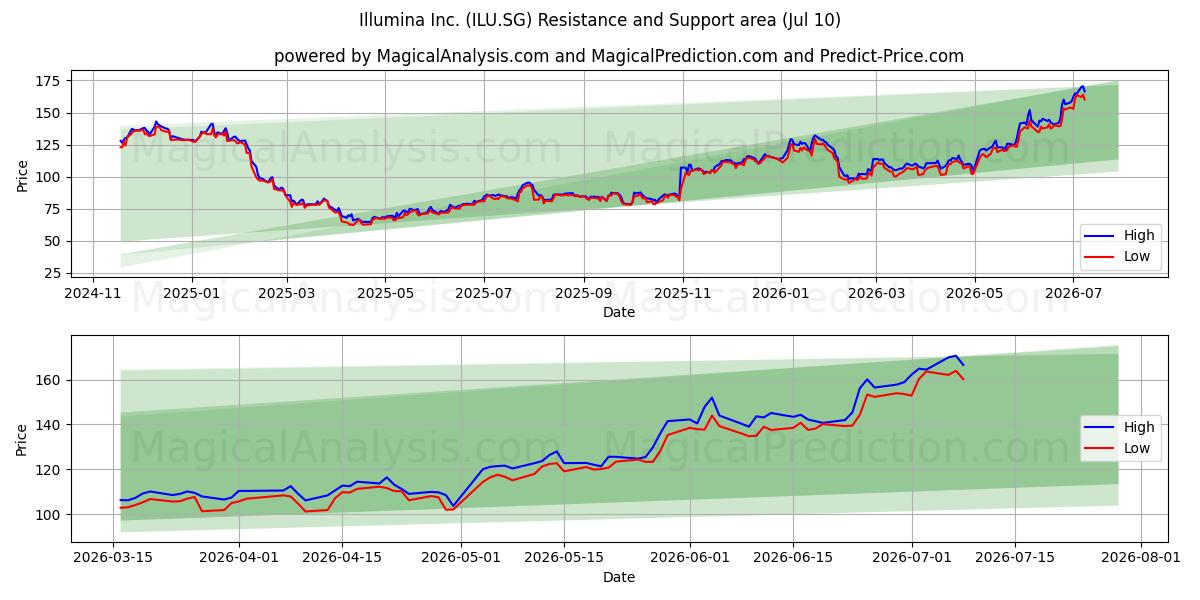Click the '2026-05-01' x-axis label
Viewport: 1200px width, 600px height.
point(462,558)
